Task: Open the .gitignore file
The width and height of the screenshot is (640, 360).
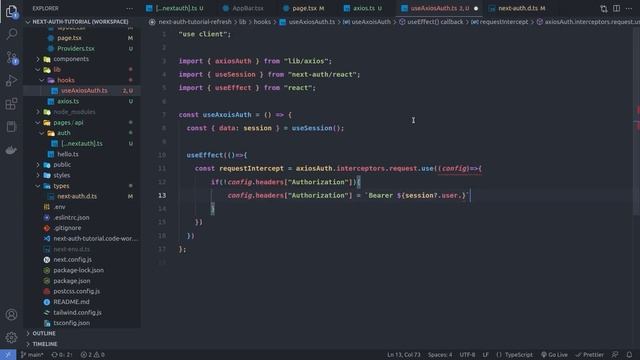Action: 82,228
